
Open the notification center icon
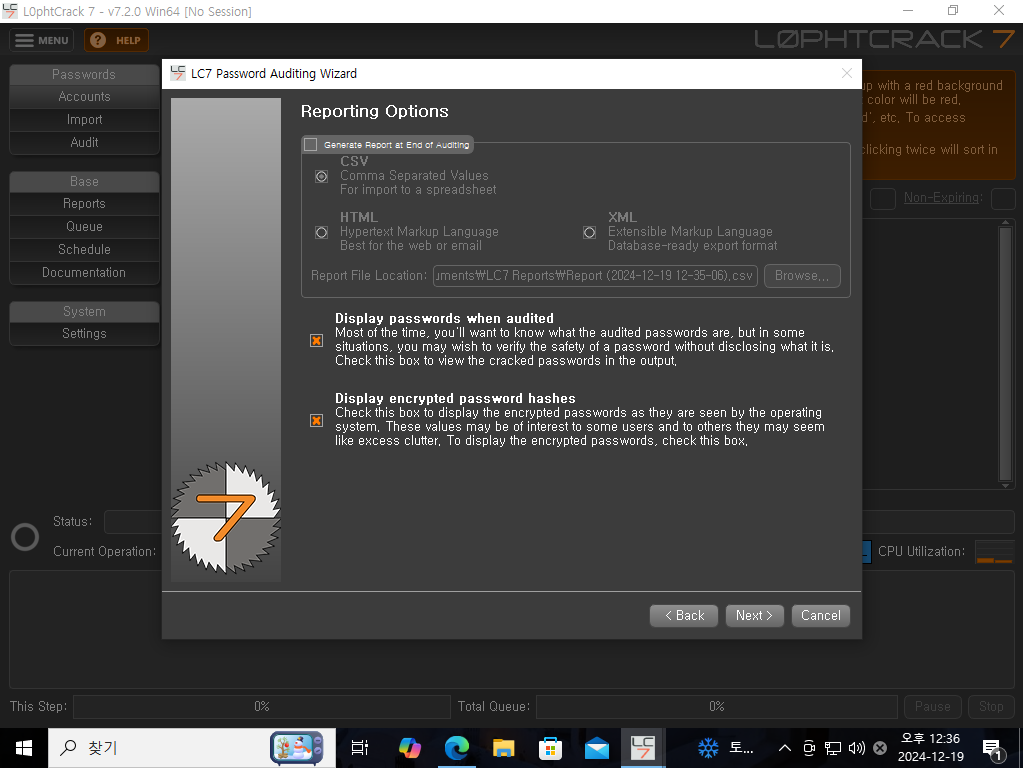tap(992, 749)
